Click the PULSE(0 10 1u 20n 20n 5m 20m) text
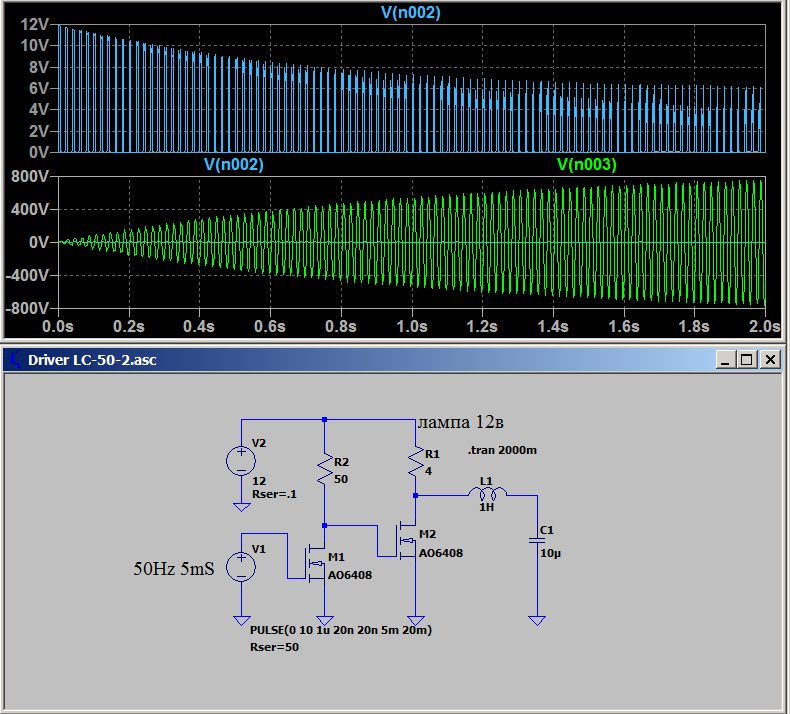Viewport: 790px width, 714px height. [340, 630]
